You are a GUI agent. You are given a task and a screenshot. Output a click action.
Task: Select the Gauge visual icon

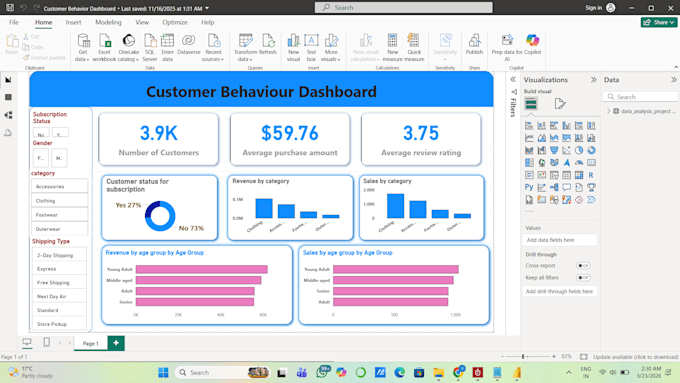[x=579, y=163]
